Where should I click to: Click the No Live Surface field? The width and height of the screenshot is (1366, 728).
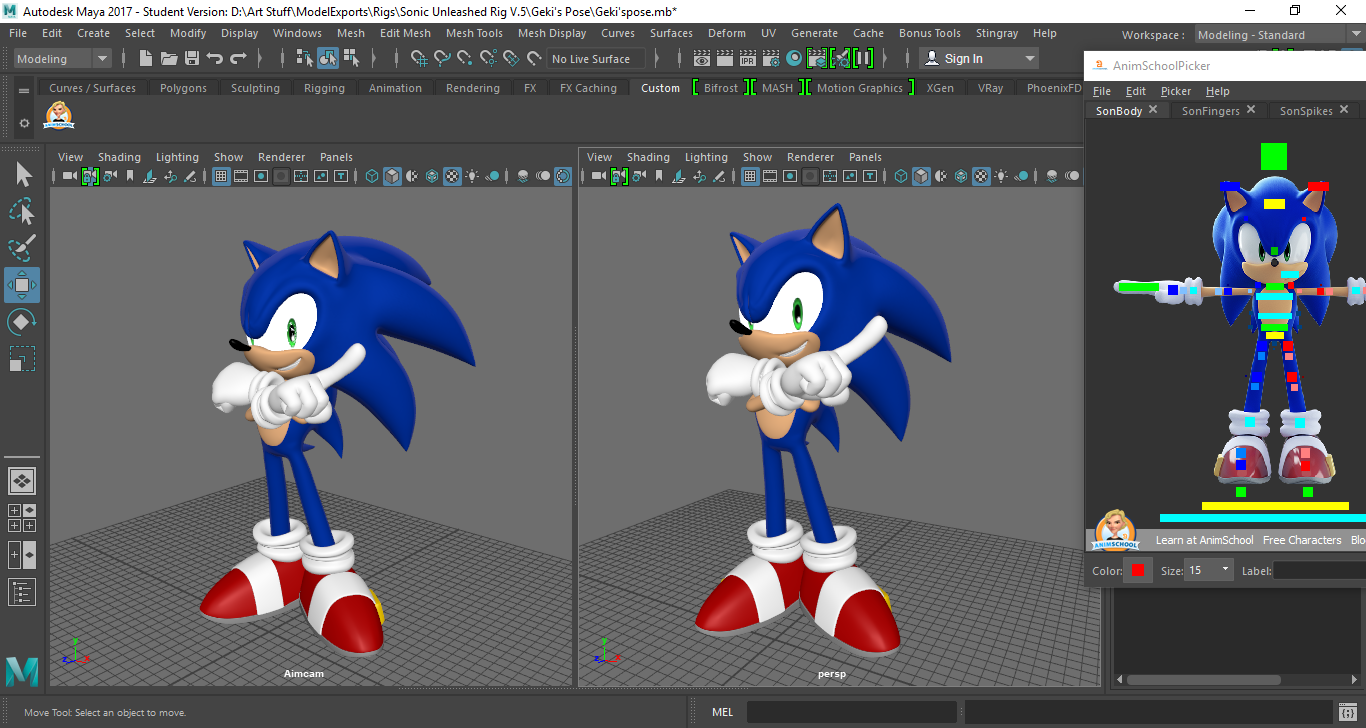(x=596, y=59)
